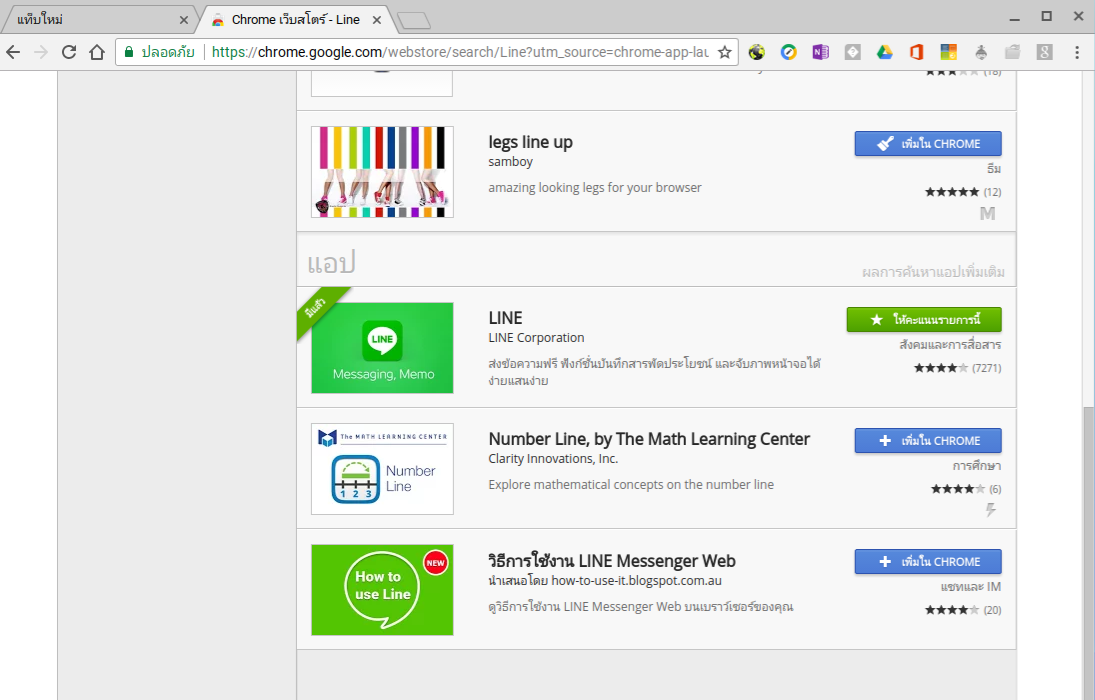Screen dimensions: 1095x700
Task: Click the ธีม label under legs line up
Action: (994, 169)
